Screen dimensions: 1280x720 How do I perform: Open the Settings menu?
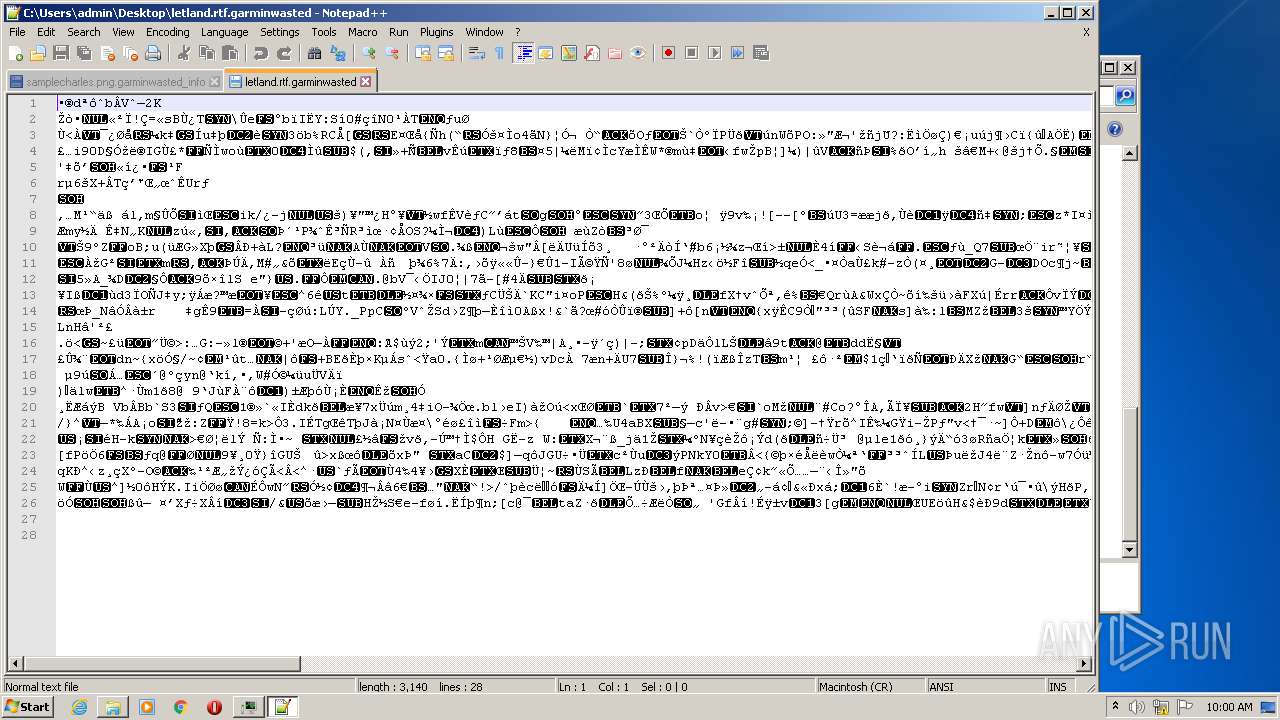point(280,32)
